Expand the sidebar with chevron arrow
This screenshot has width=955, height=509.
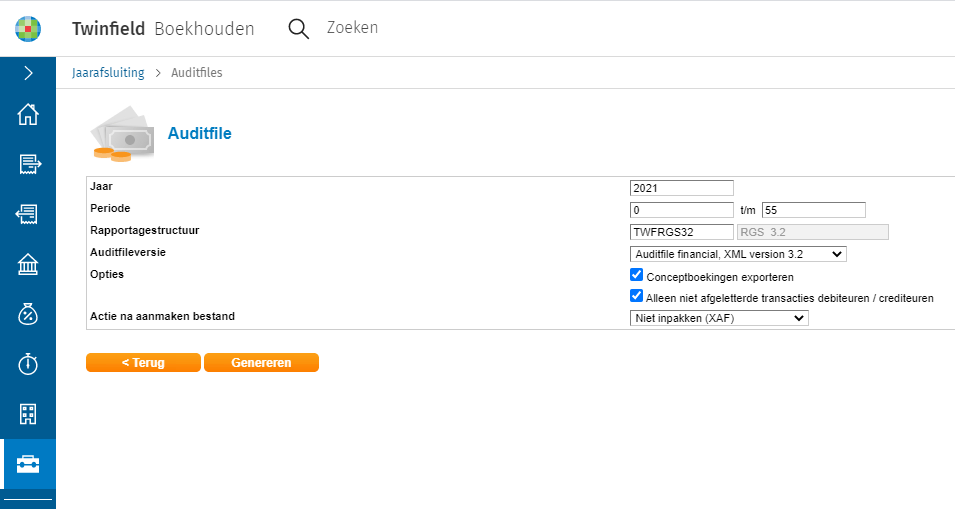28,73
